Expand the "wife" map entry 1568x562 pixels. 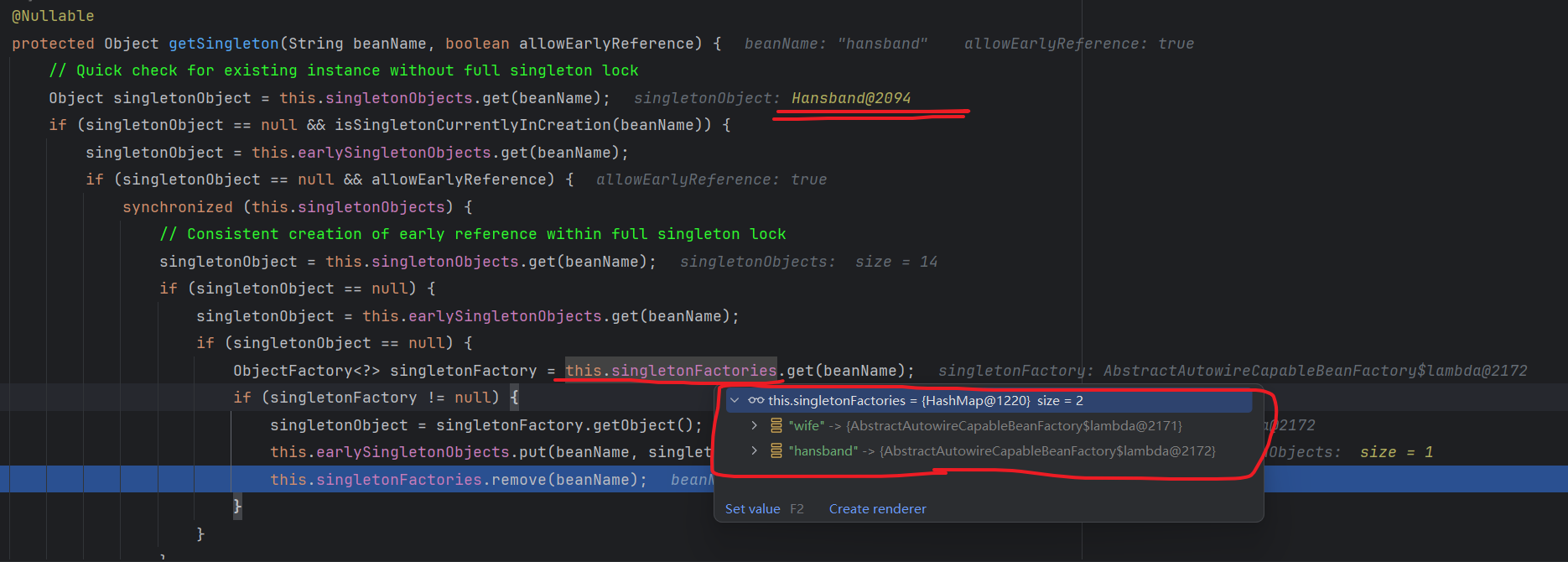pyautogui.click(x=755, y=426)
